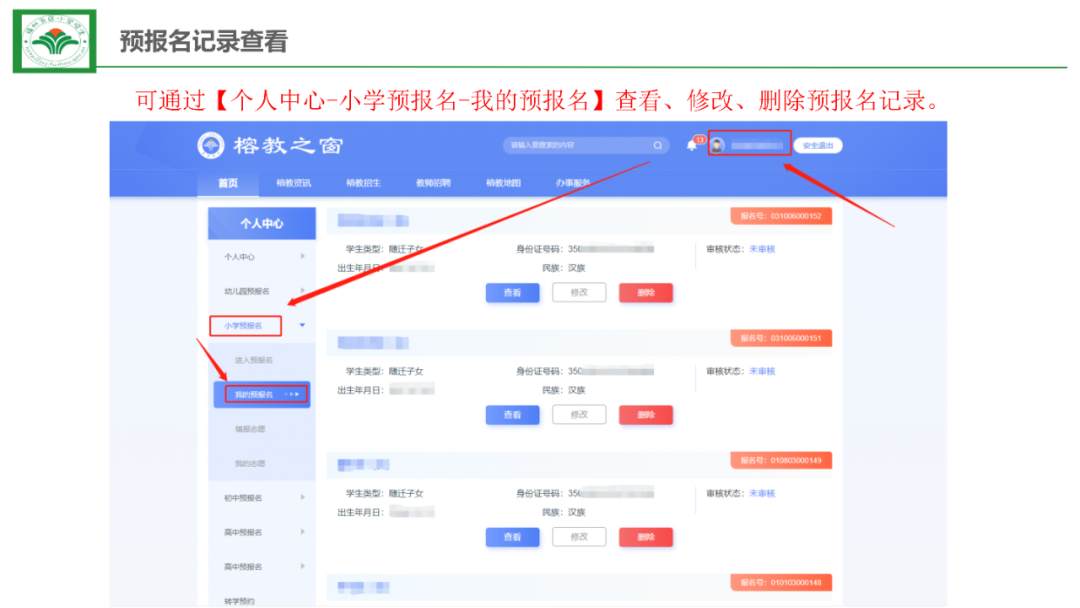Click the green school logo in the slide header

point(55,40)
